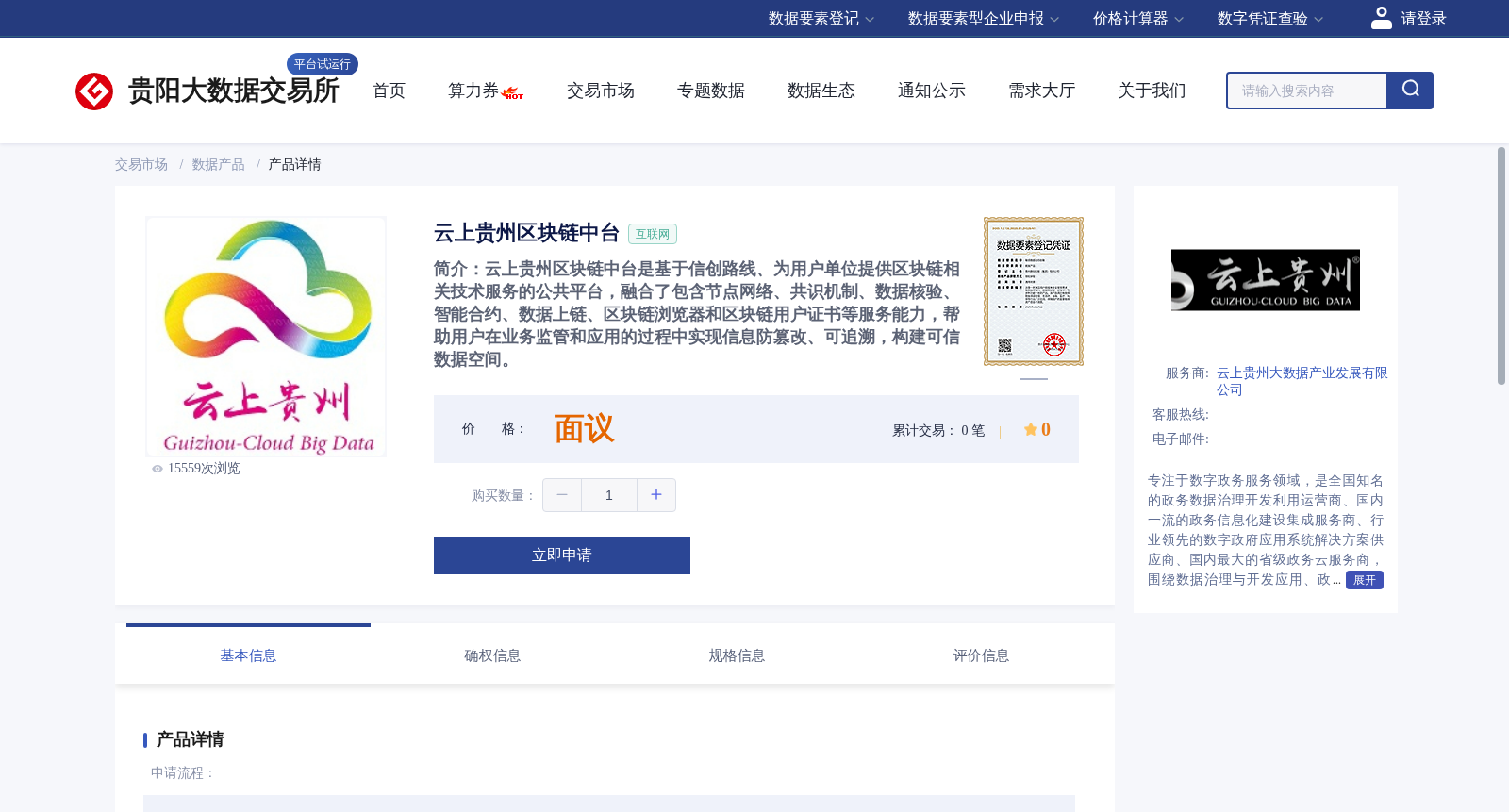
Task: Click the provider GUIZHOU-CLOUD BIG DATA banner
Action: click(x=1266, y=280)
